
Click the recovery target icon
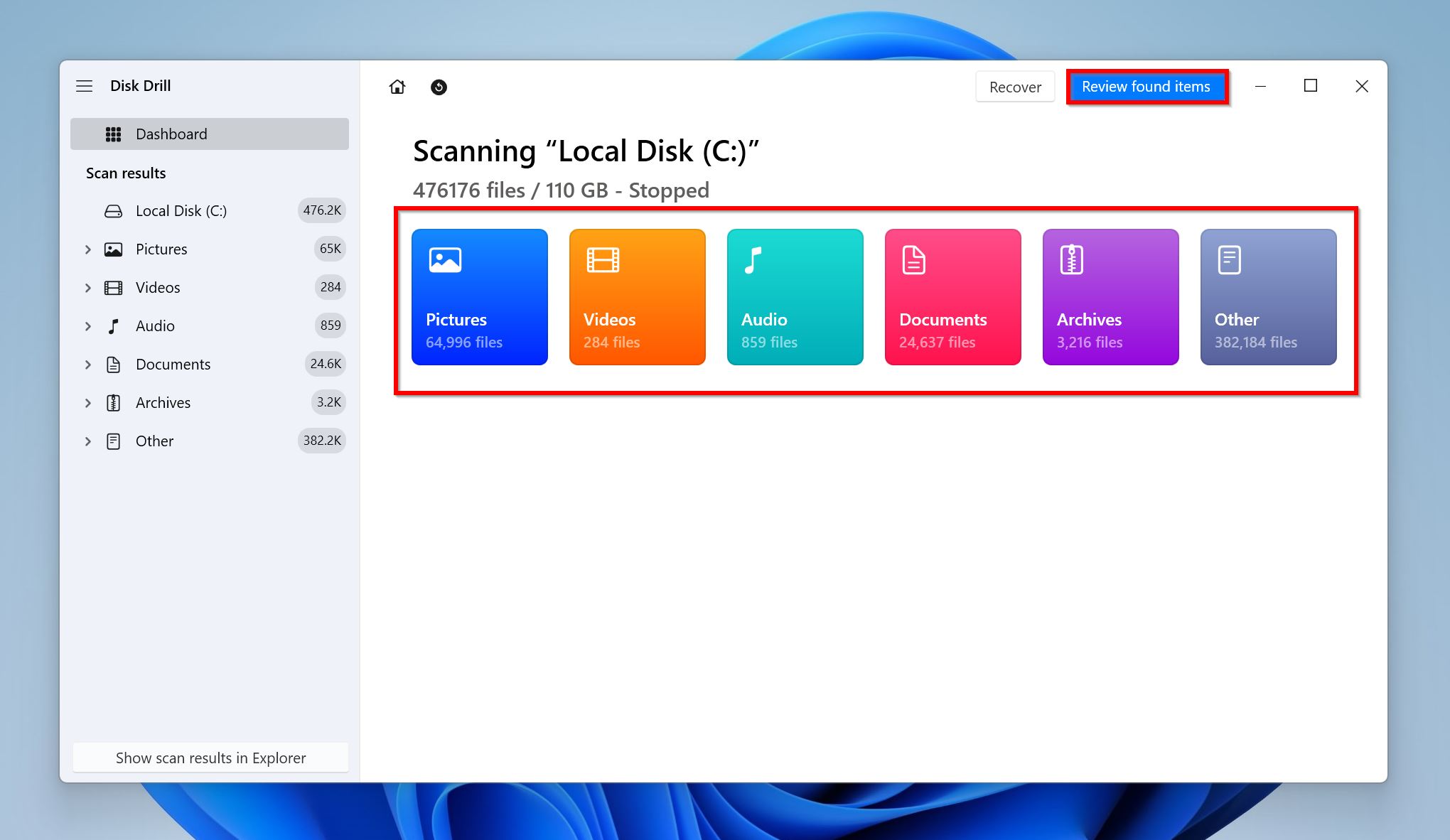[x=438, y=86]
